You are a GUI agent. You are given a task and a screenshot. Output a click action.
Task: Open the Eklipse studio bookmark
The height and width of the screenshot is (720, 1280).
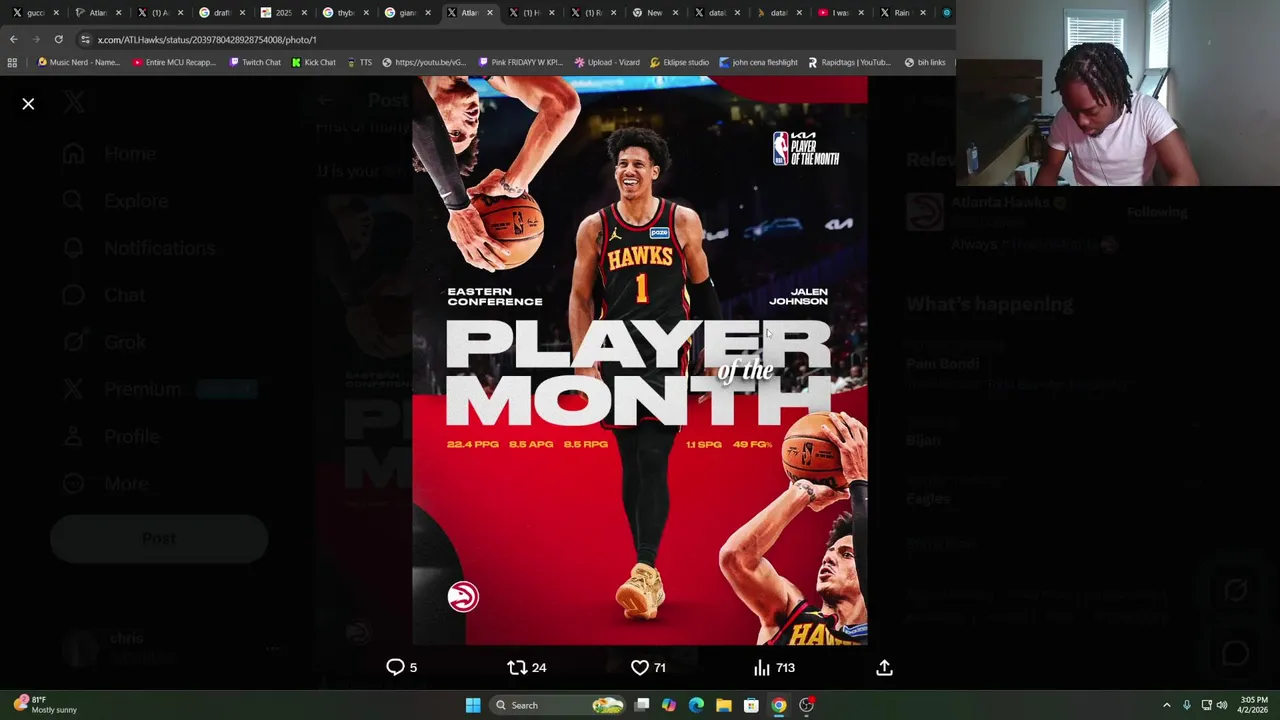click(679, 62)
